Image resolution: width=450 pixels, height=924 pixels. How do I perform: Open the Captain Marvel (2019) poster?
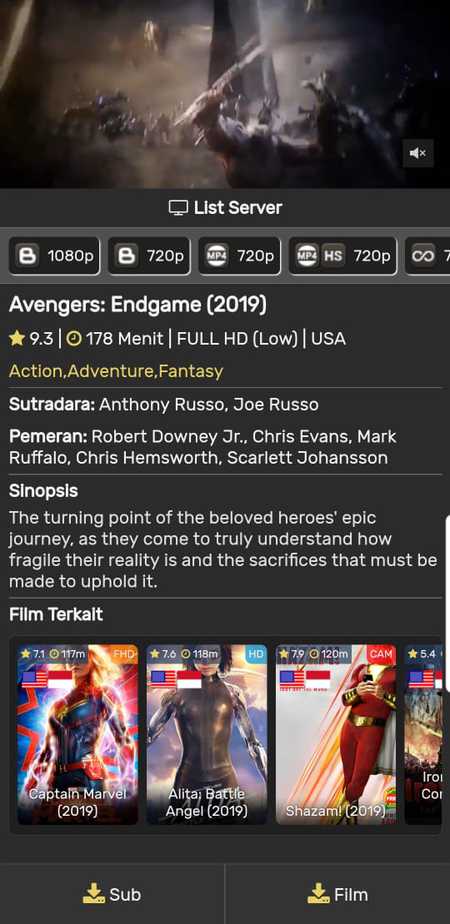[78, 734]
